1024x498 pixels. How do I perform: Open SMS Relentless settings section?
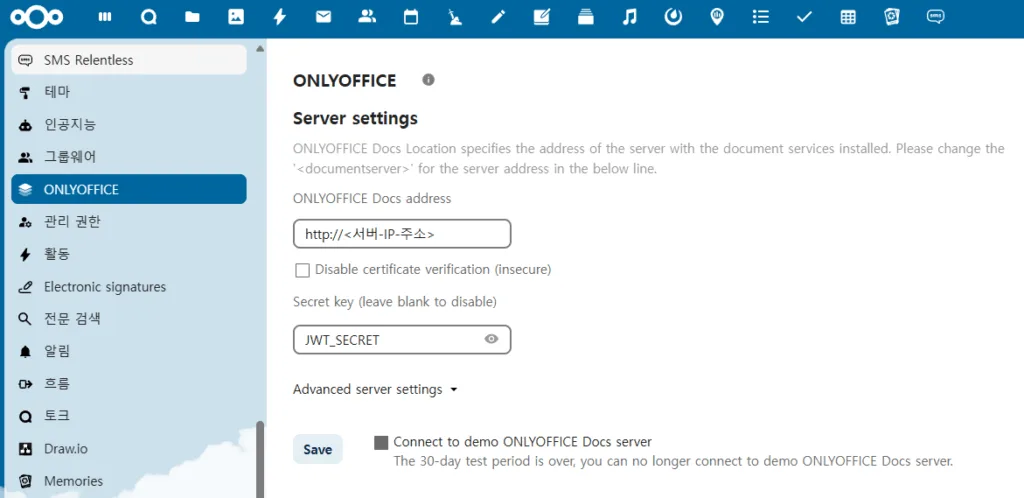tap(129, 60)
